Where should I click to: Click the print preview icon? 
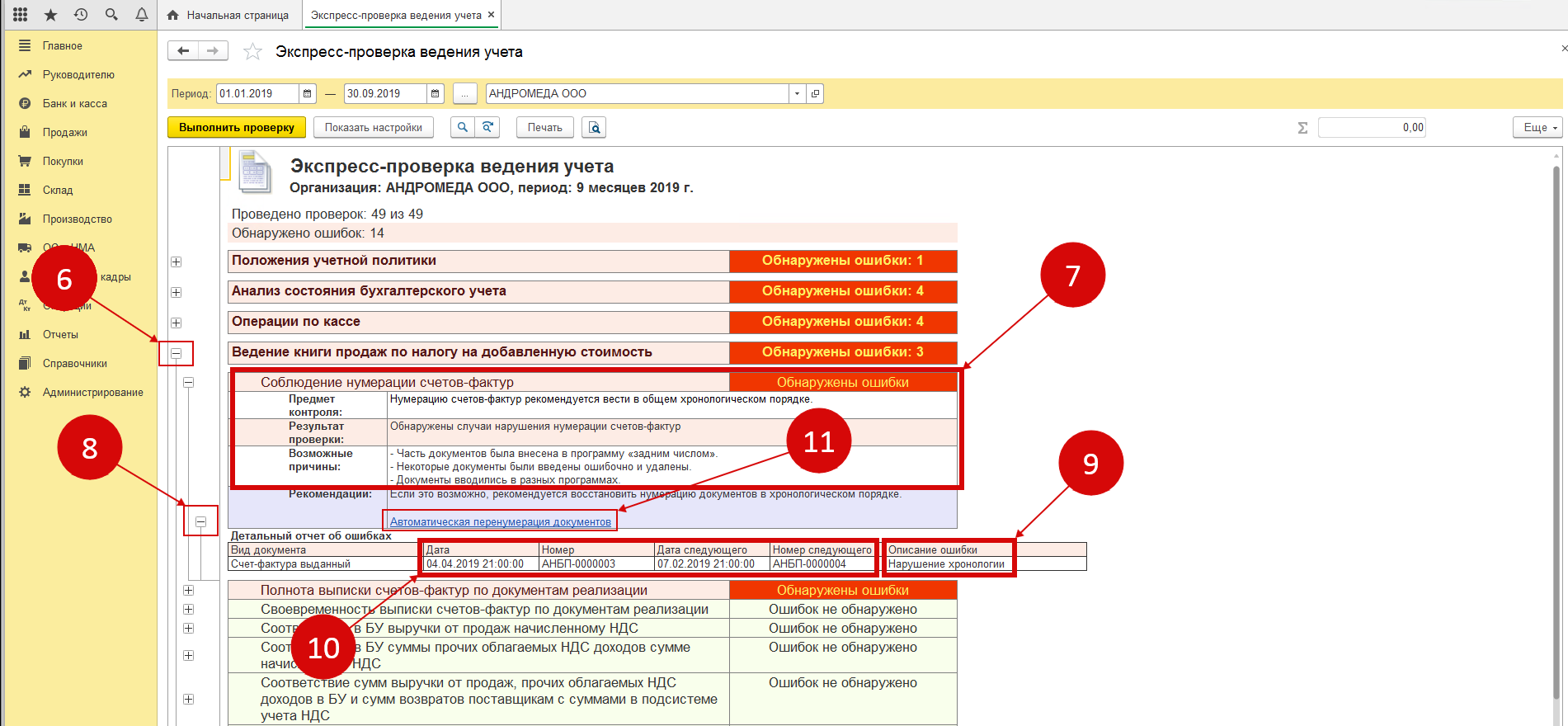(x=594, y=127)
